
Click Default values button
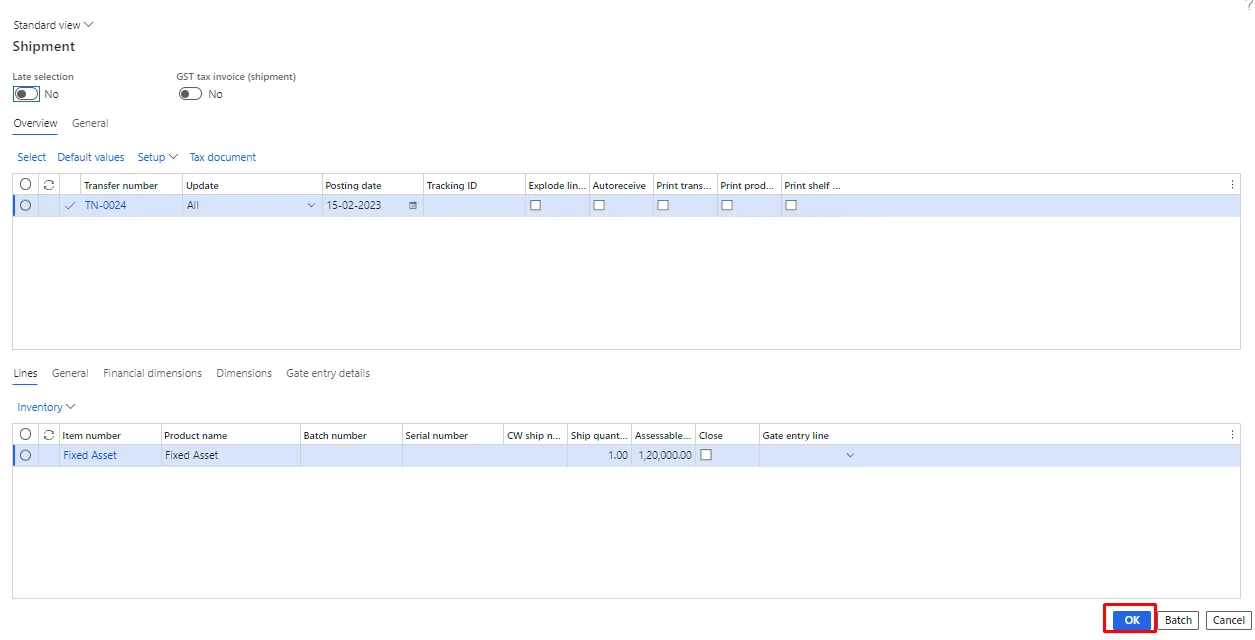click(x=91, y=157)
